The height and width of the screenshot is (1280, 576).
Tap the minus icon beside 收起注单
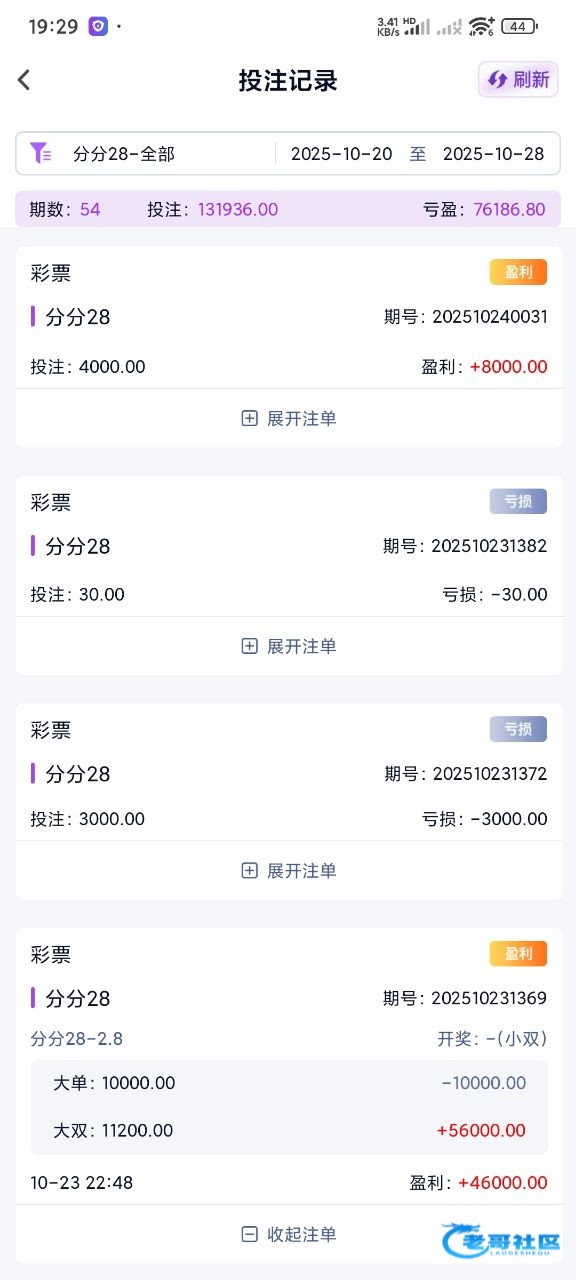coord(250,1234)
